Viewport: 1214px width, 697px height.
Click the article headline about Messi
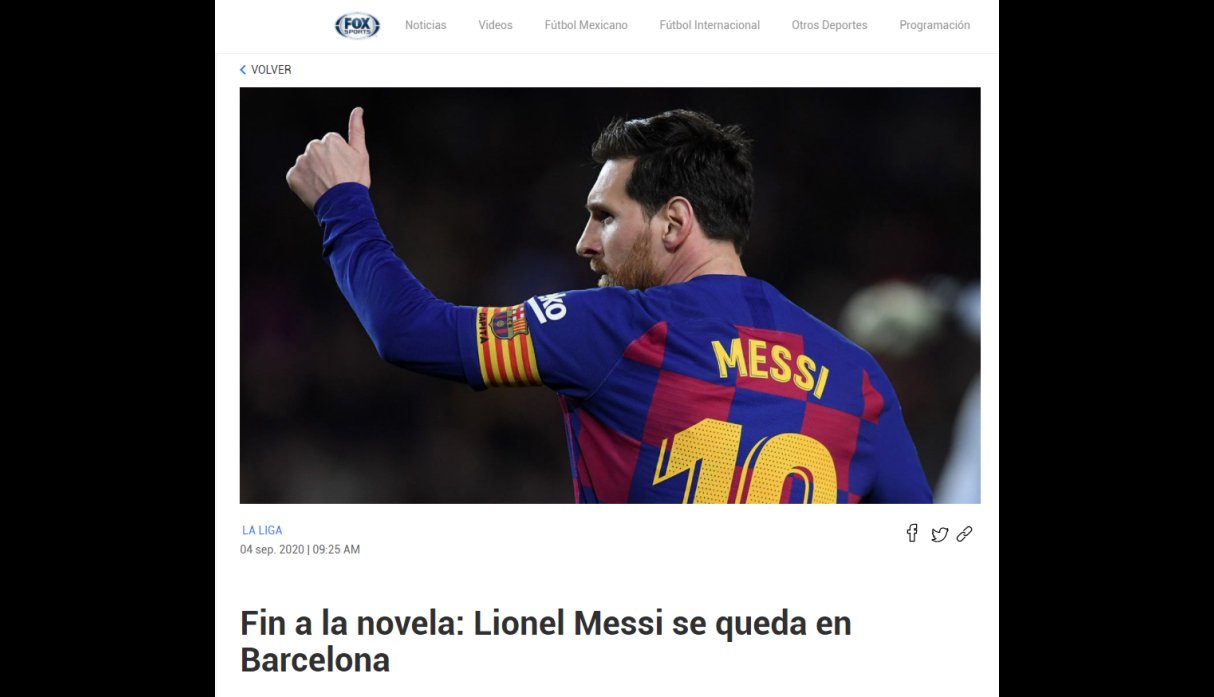coord(545,641)
